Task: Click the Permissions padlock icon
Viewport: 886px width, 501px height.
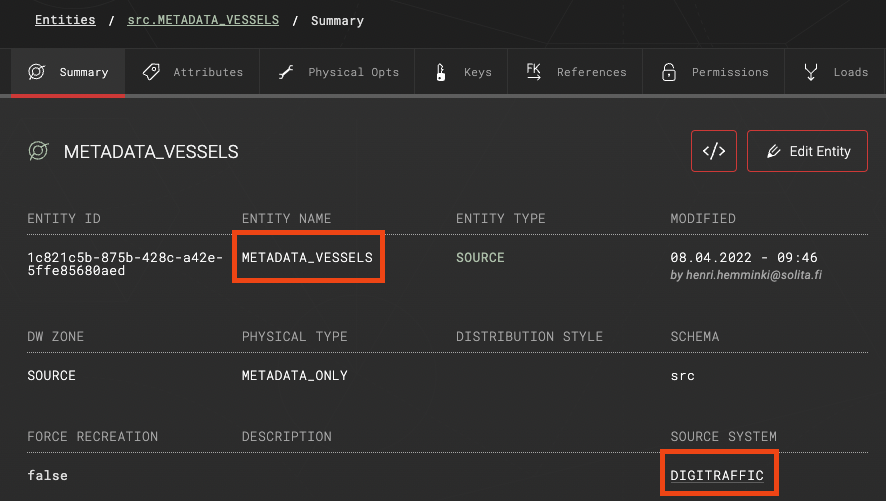Action: click(669, 72)
